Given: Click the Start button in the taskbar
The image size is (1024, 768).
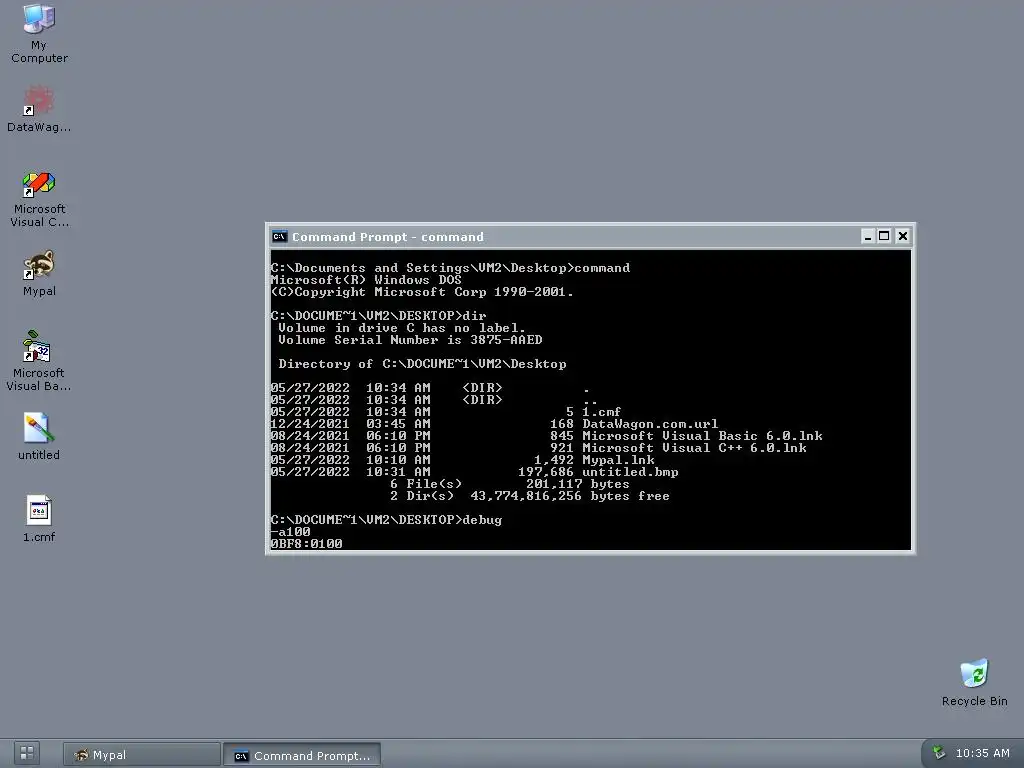Looking at the screenshot, I should point(27,754).
